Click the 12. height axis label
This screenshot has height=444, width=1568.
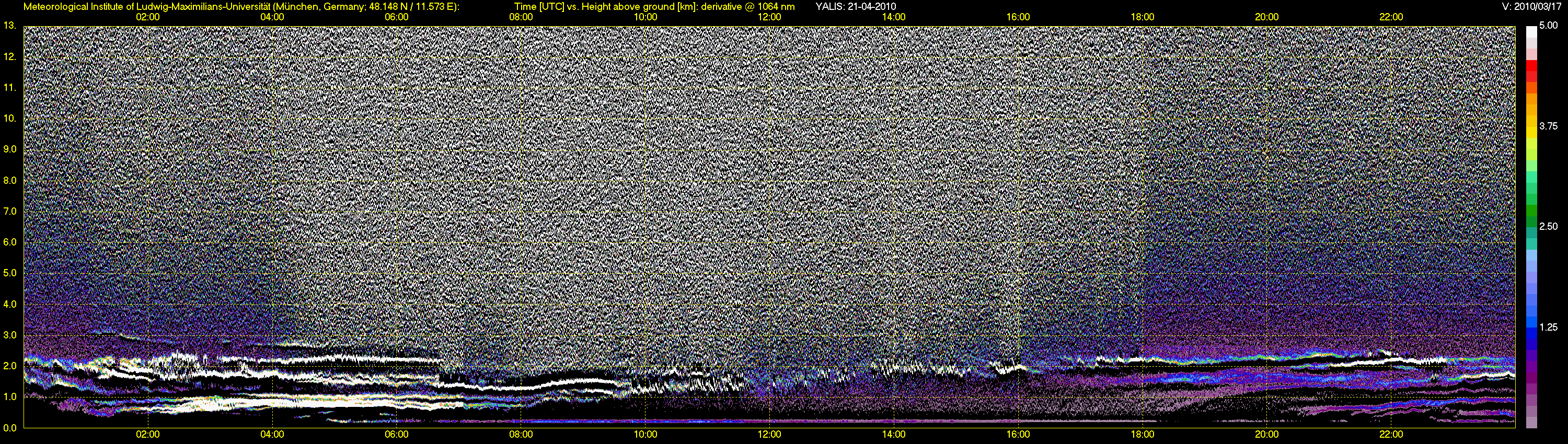(x=10, y=56)
